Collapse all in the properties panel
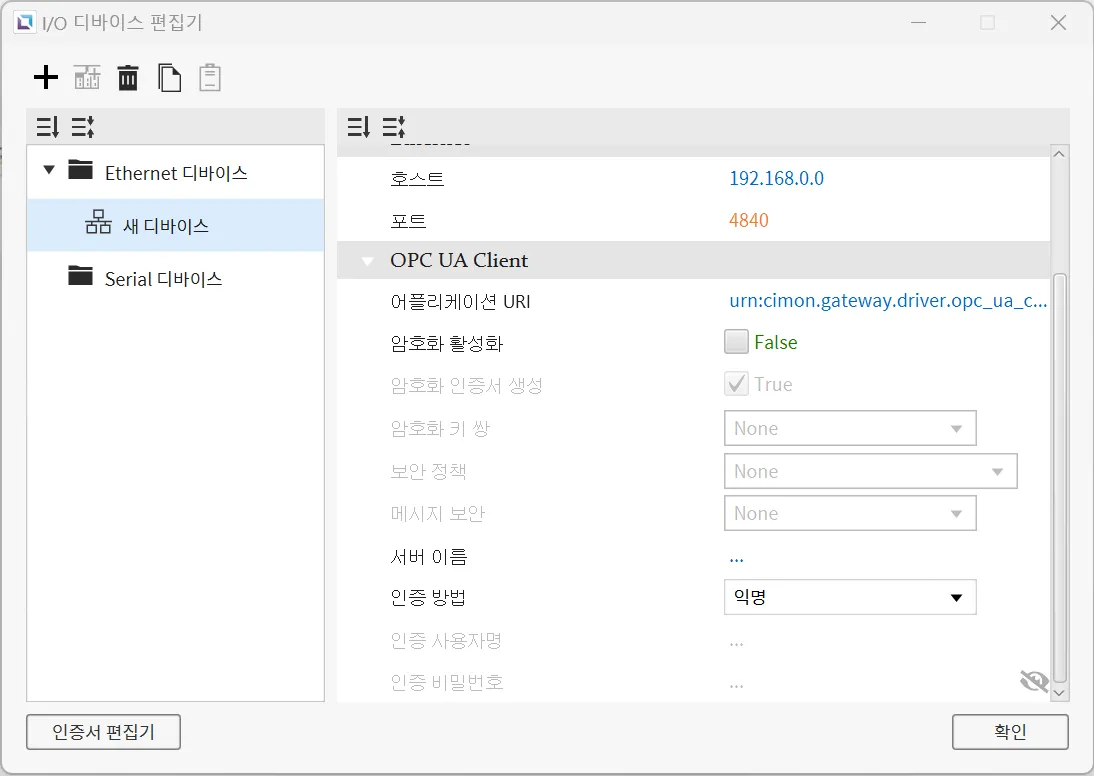Screen dimensions: 1094x776 pos(358,127)
